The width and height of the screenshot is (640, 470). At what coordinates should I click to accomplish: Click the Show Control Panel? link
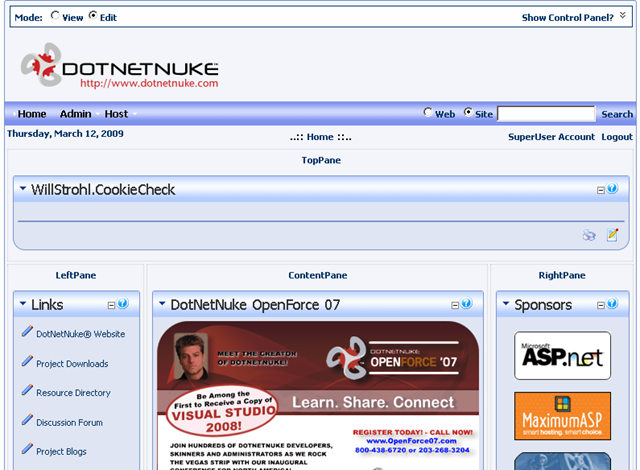tap(567, 18)
